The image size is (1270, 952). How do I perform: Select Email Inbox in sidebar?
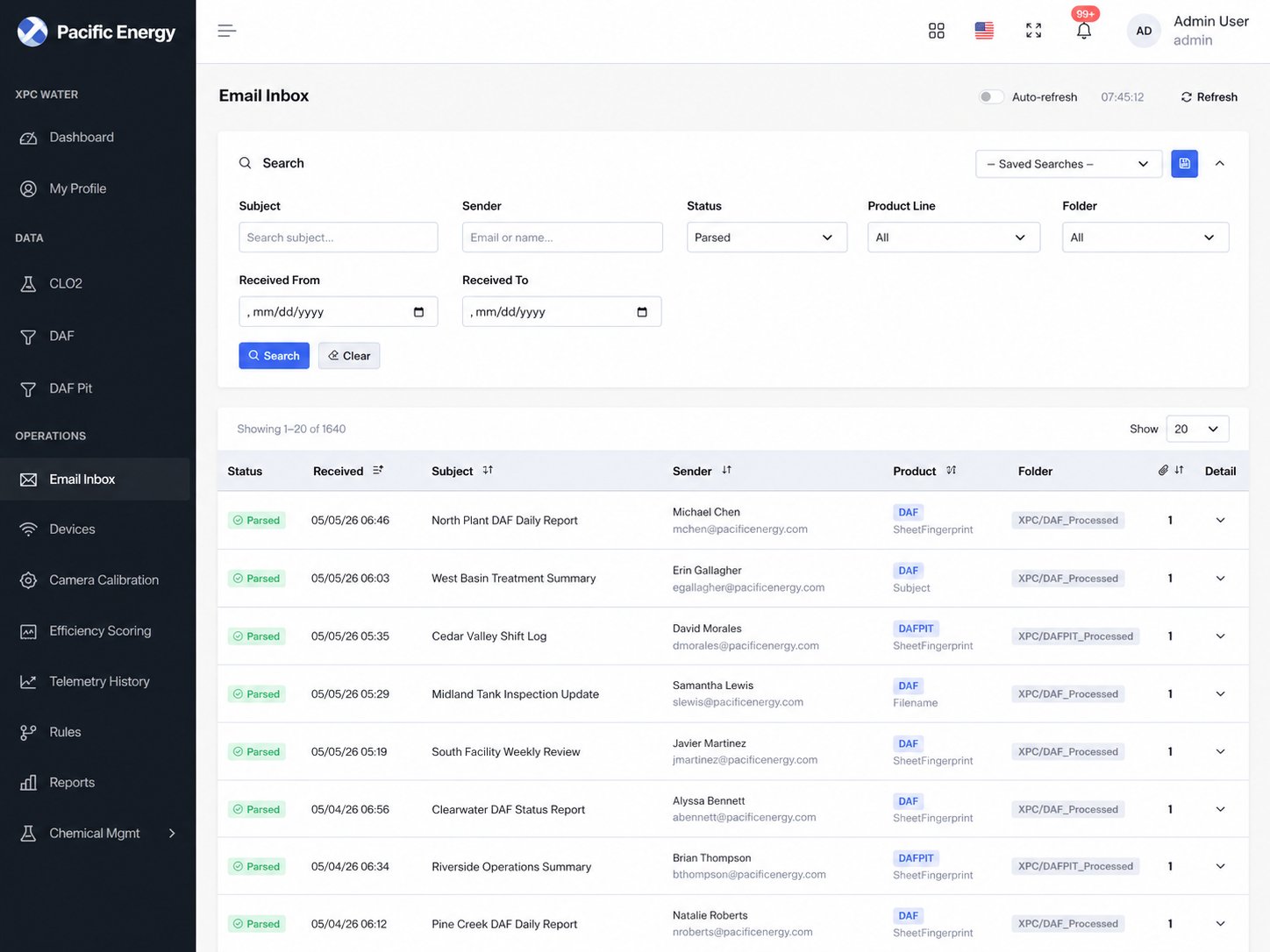[95, 480]
